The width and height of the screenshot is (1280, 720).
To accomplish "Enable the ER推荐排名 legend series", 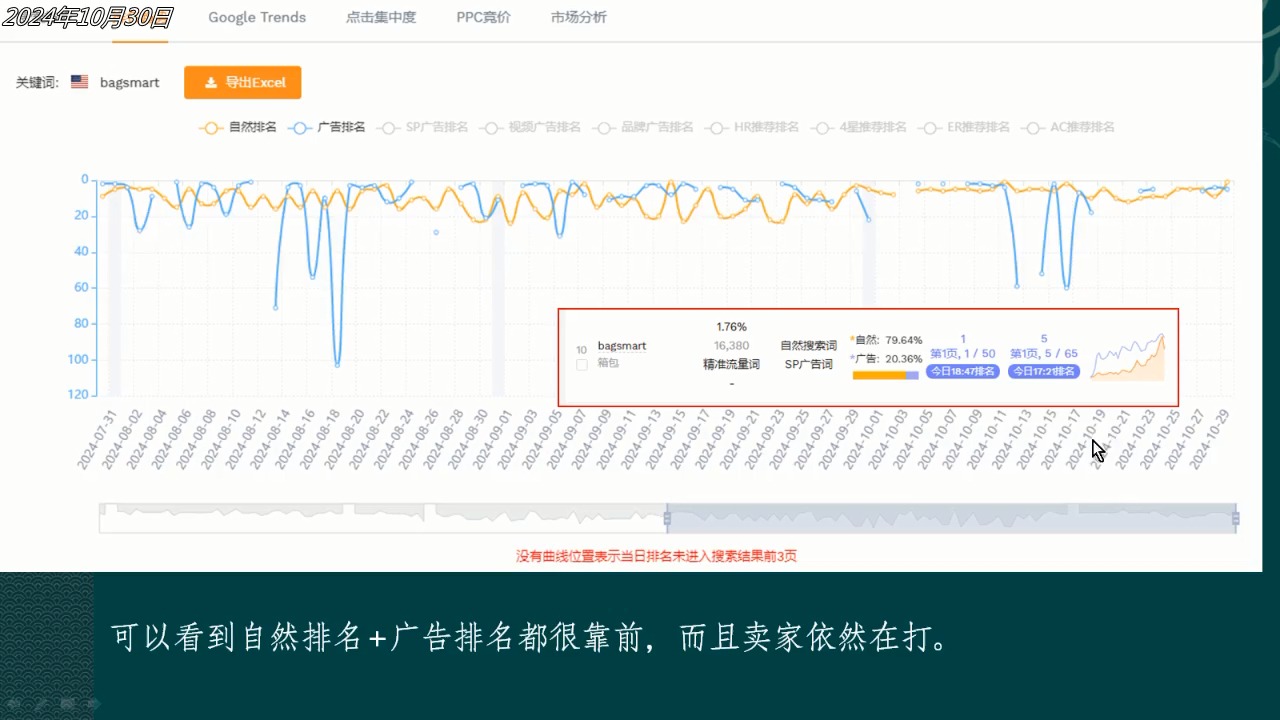I will coord(966,127).
